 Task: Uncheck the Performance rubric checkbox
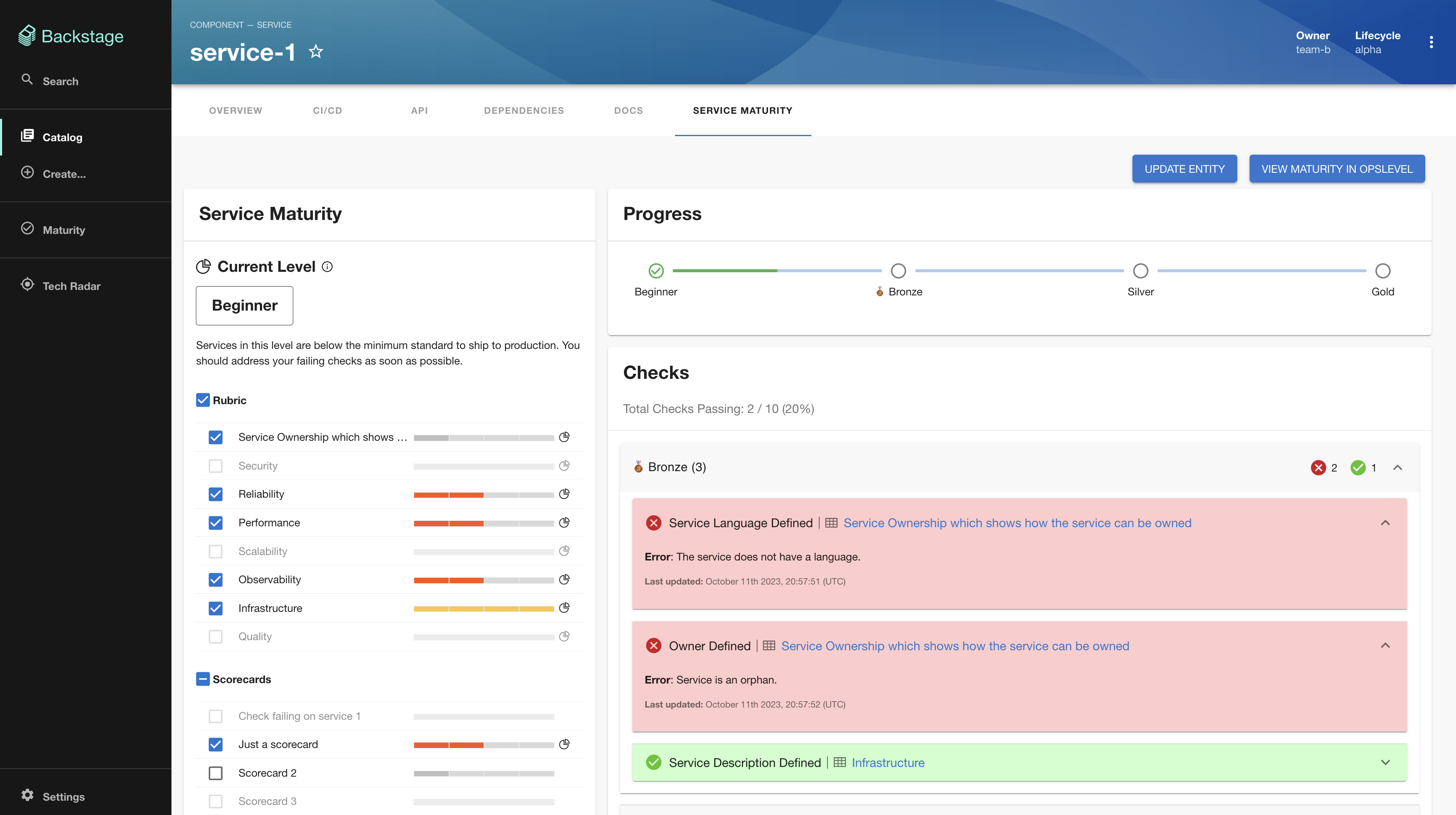(x=215, y=523)
